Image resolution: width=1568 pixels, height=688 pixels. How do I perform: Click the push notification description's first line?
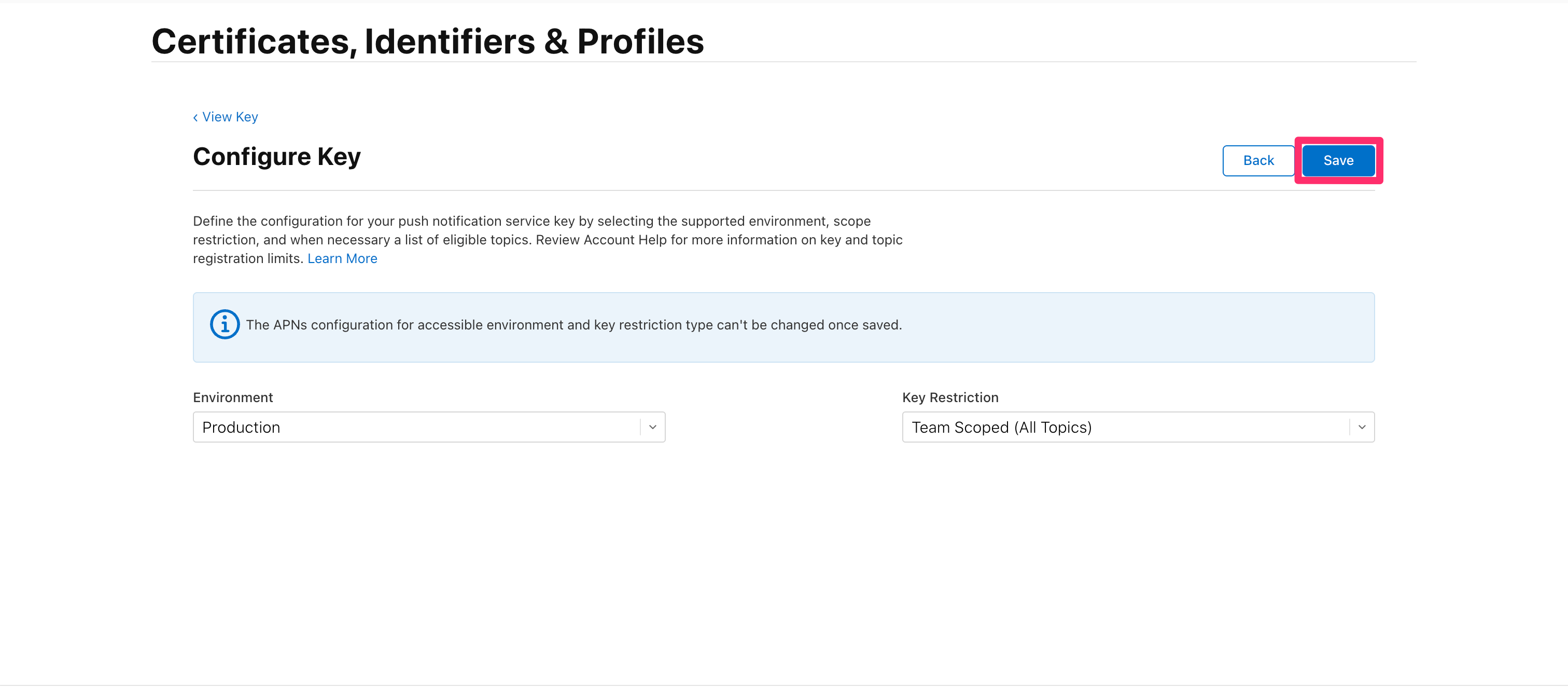coord(531,221)
